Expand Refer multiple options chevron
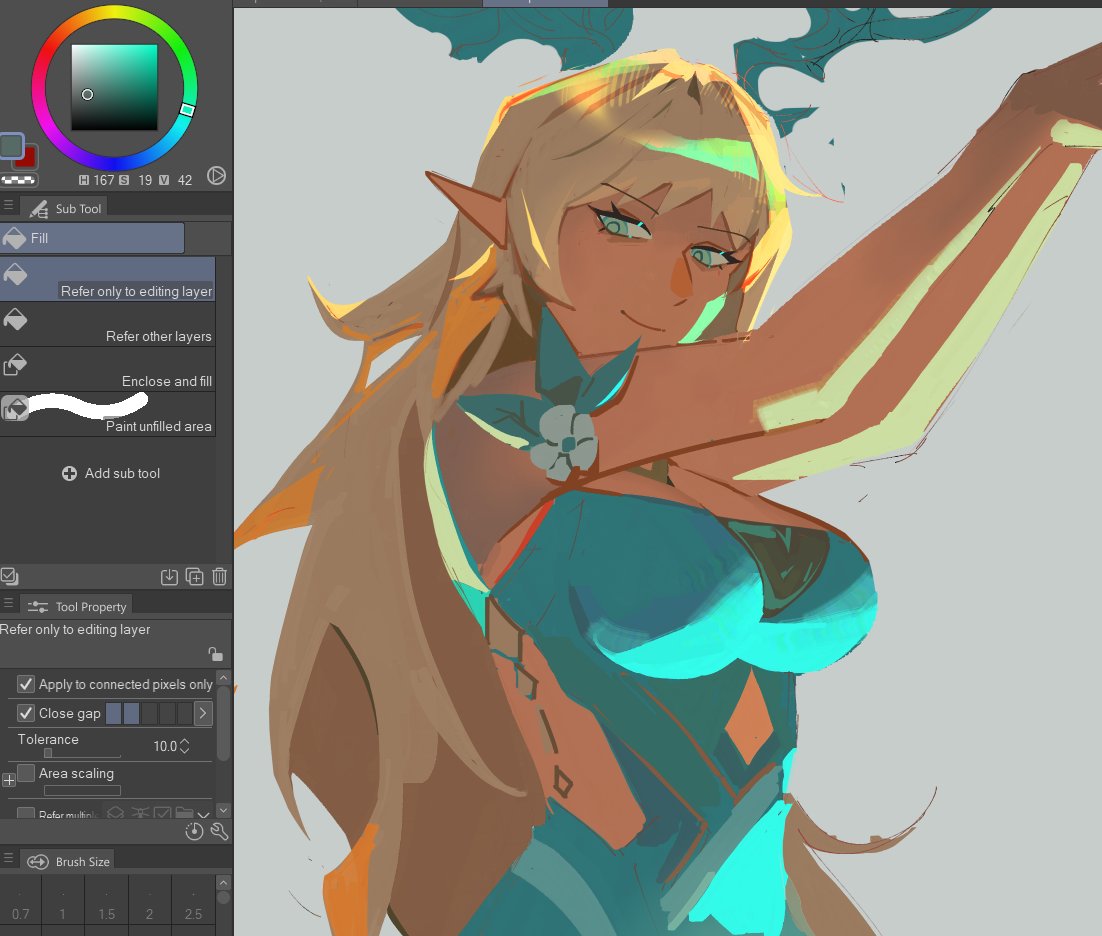 204,814
